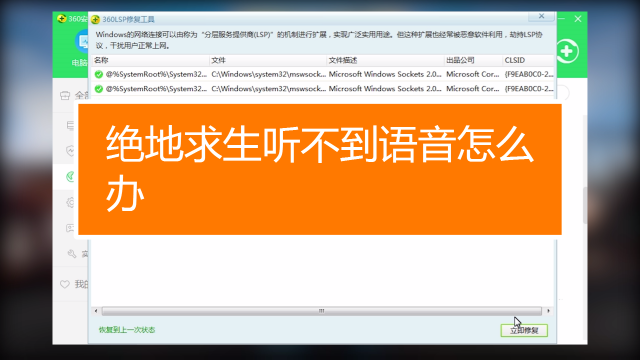Close the 360安全卫士 main window
This screenshot has width=640, height=360.
(x=578, y=19)
